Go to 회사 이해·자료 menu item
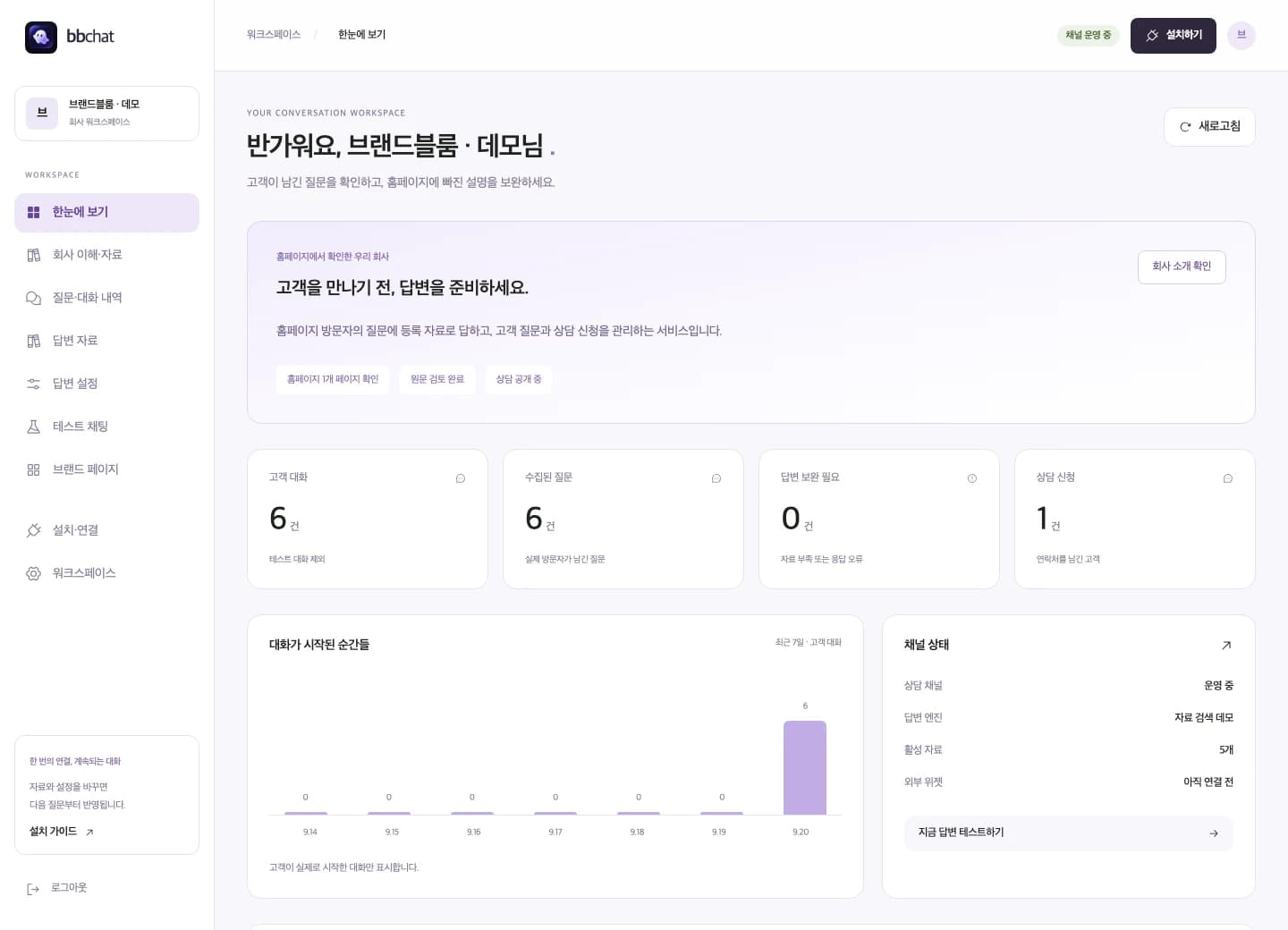This screenshot has height=930, width=1288. point(106,256)
